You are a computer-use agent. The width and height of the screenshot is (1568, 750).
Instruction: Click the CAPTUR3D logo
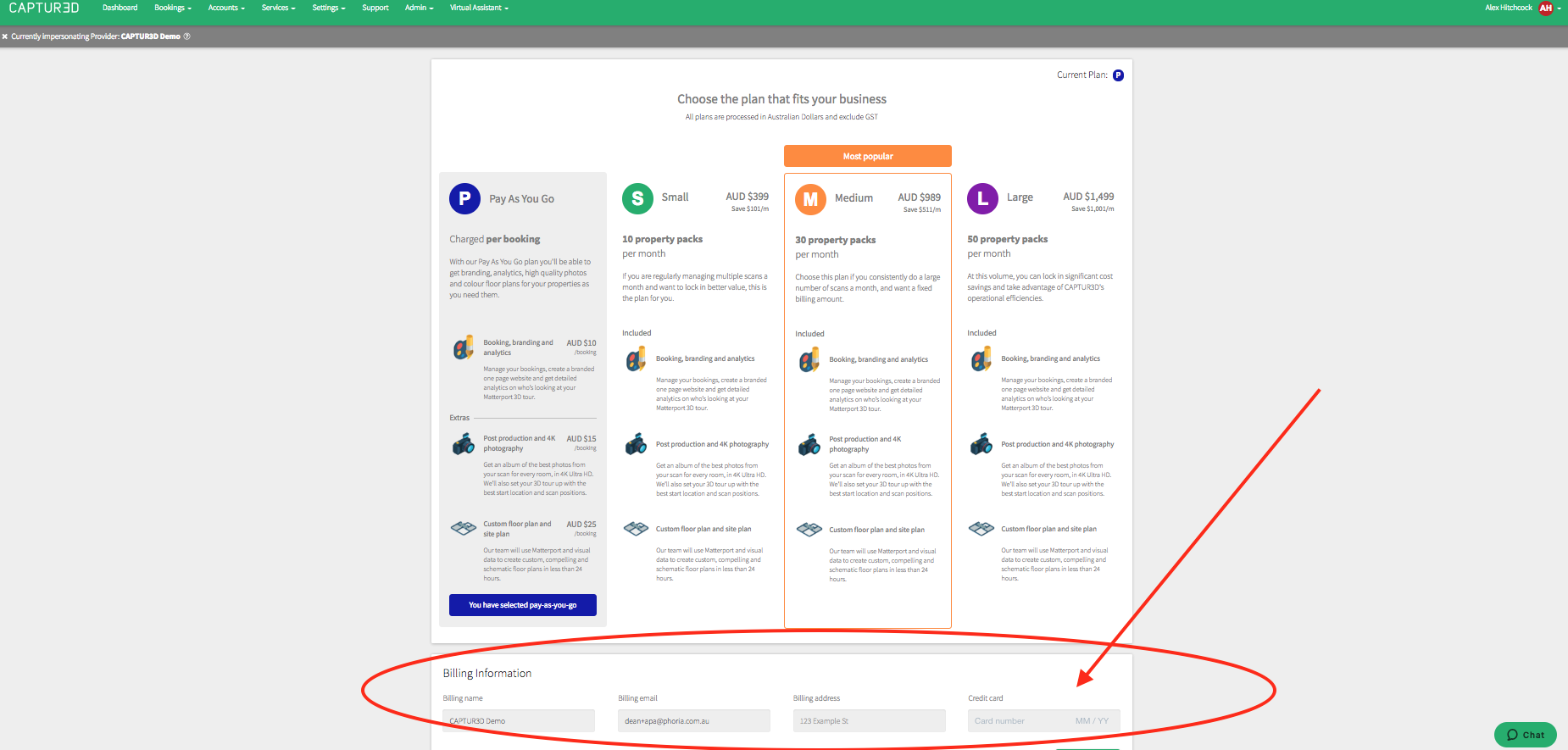tap(44, 8)
